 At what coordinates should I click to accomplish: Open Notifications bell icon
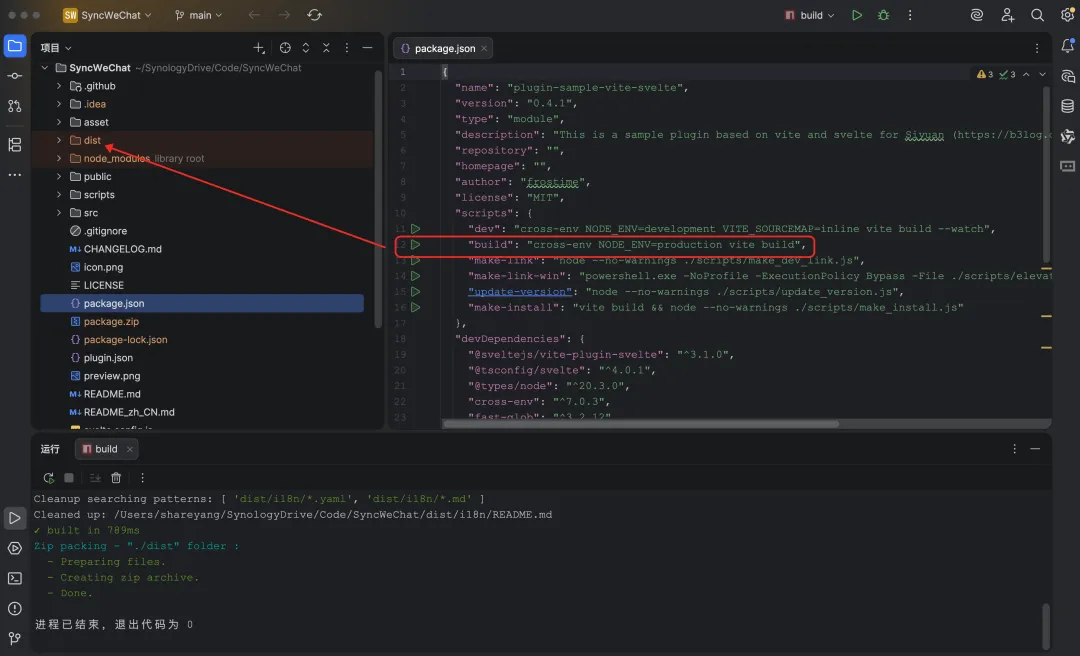(x=1068, y=46)
